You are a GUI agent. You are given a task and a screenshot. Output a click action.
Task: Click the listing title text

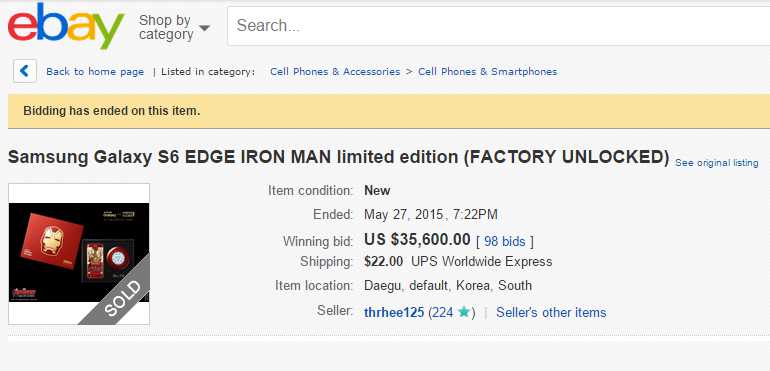pyautogui.click(x=338, y=157)
